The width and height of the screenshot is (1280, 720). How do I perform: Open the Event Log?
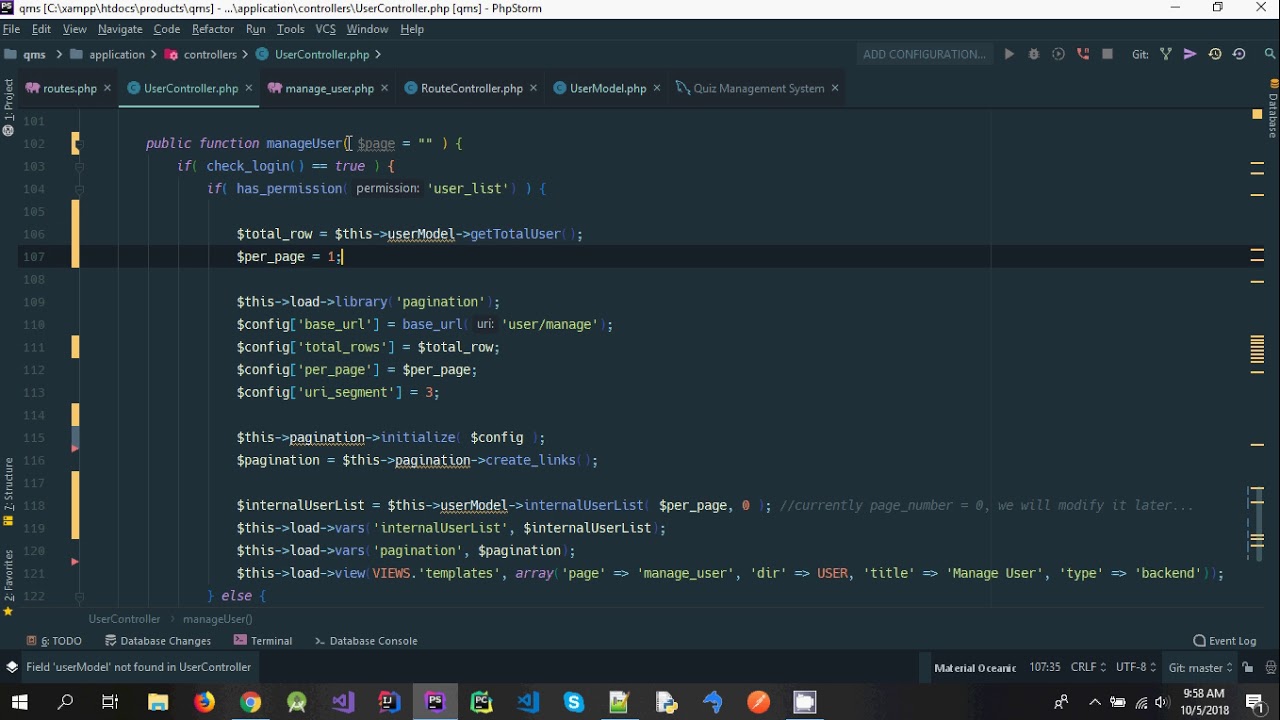coord(1224,641)
